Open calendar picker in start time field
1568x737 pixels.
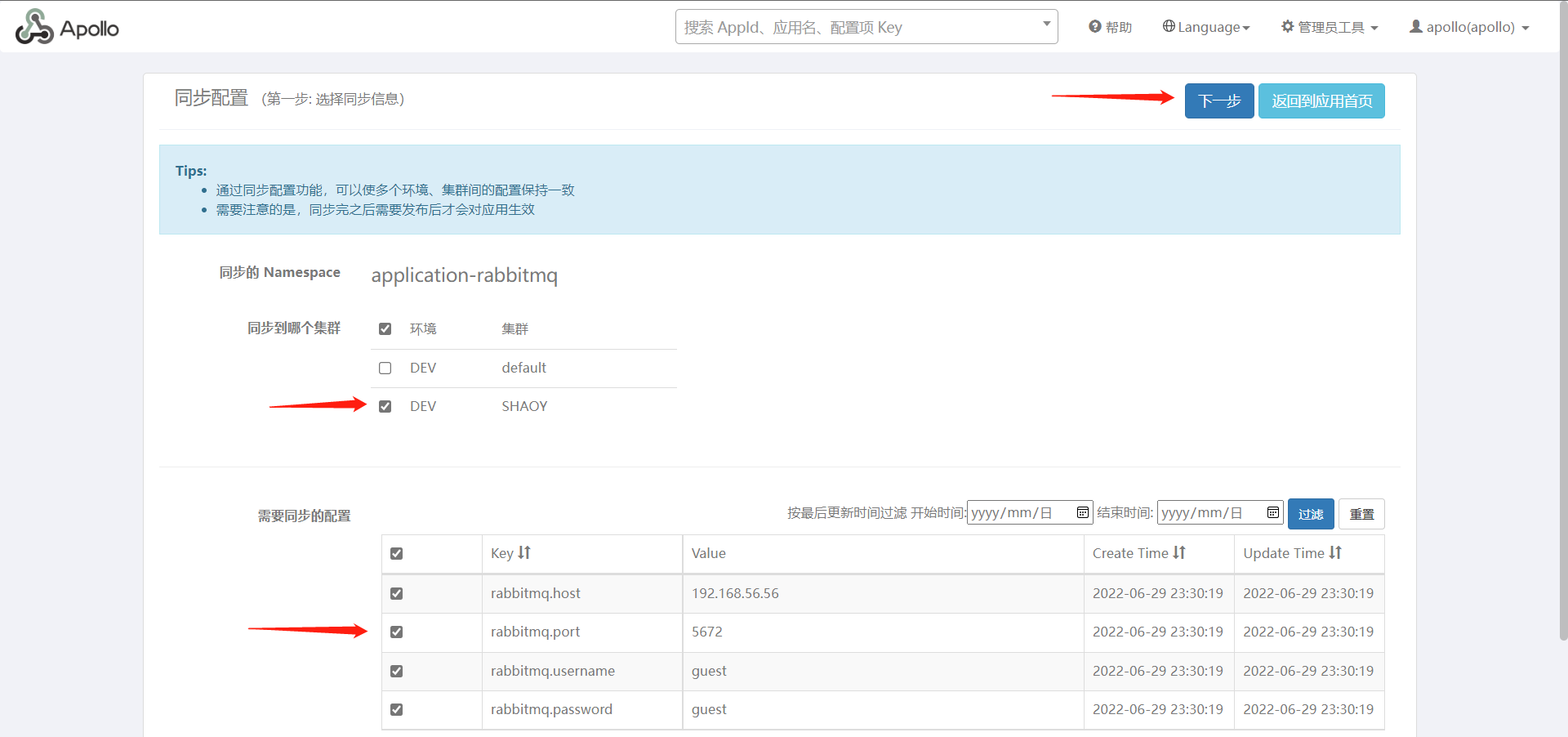tap(1082, 512)
